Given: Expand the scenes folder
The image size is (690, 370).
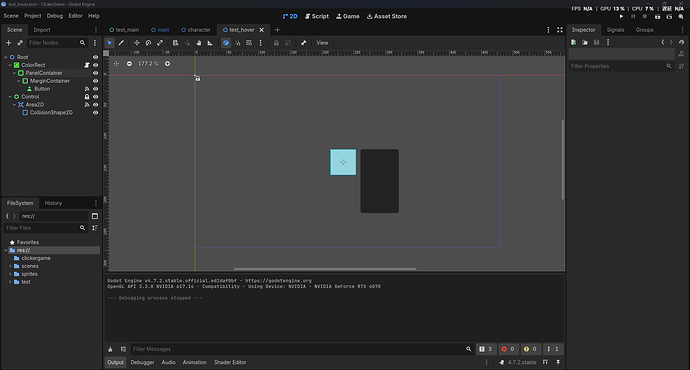Looking at the screenshot, I should coord(10,266).
